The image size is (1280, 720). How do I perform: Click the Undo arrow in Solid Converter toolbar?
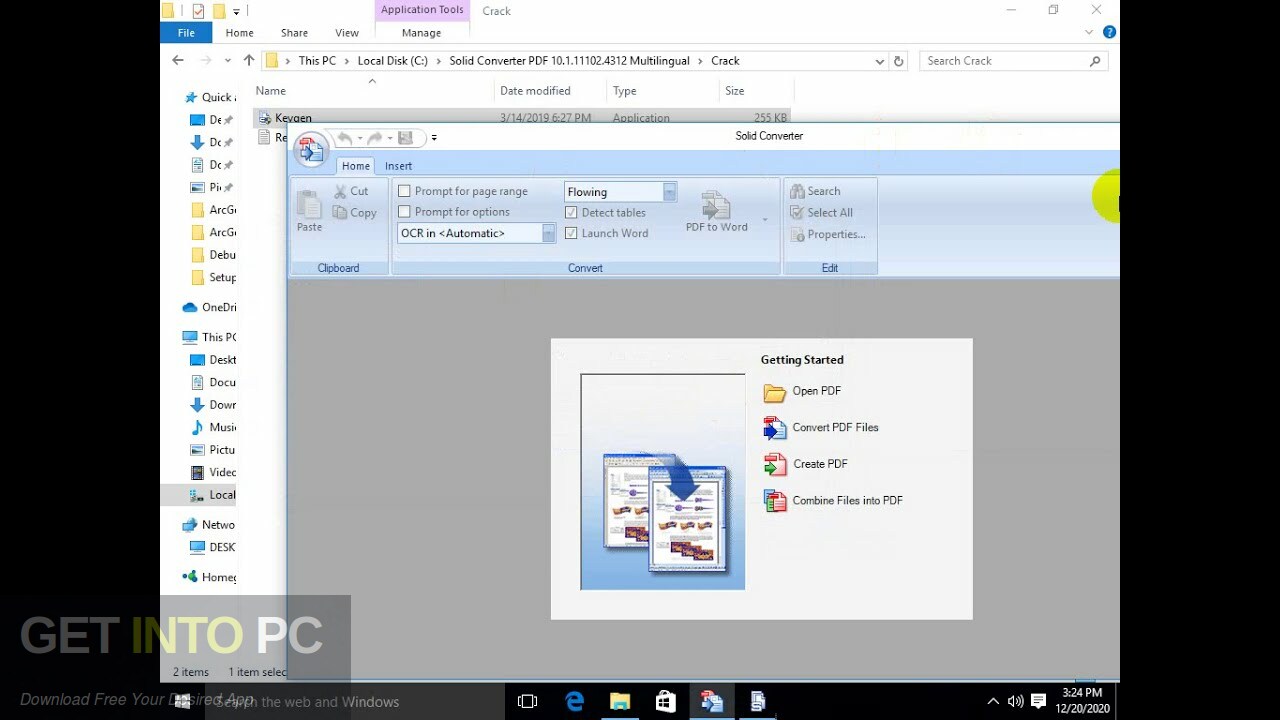point(345,138)
